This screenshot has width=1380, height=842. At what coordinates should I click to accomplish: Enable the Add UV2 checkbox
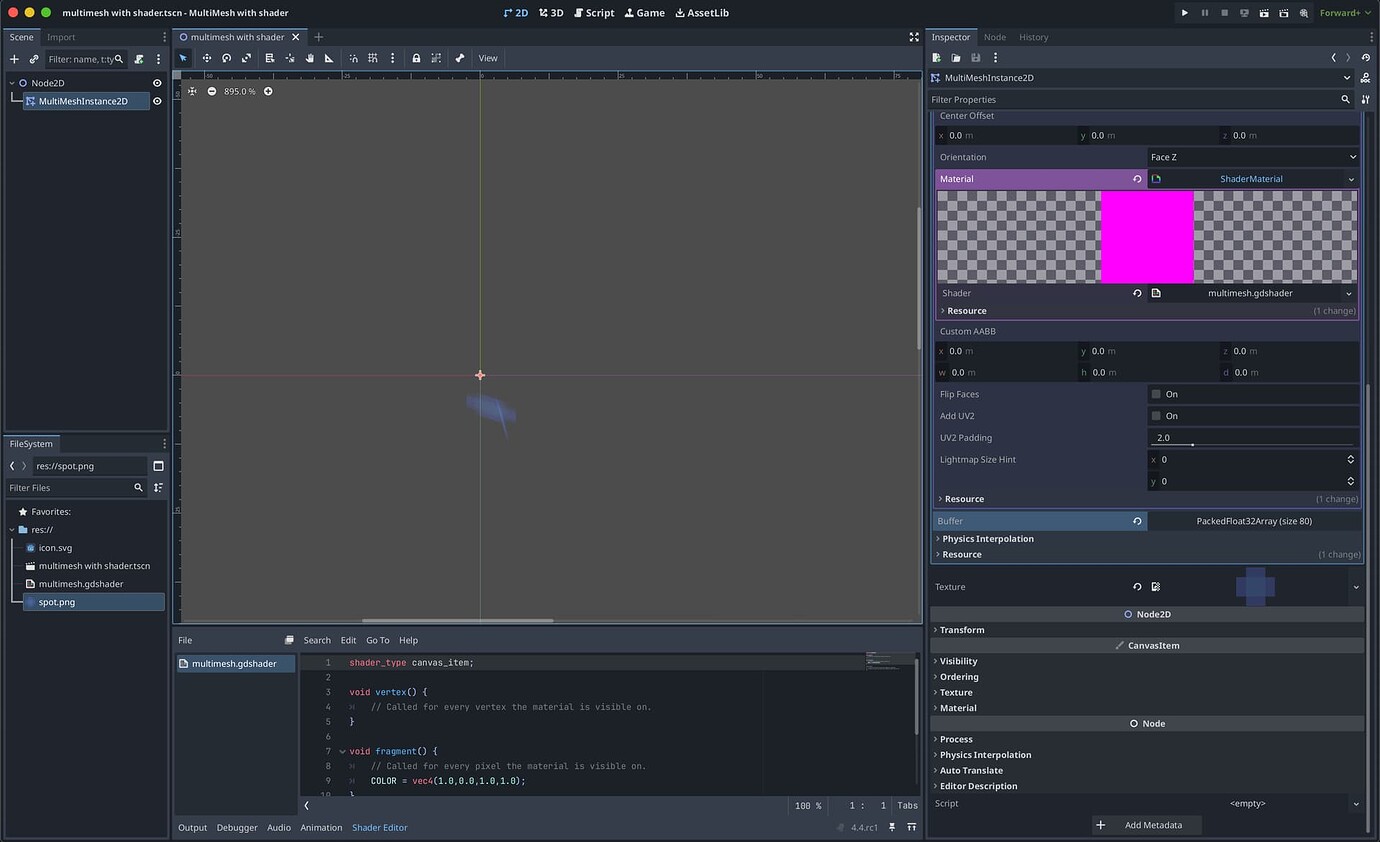coord(1156,415)
